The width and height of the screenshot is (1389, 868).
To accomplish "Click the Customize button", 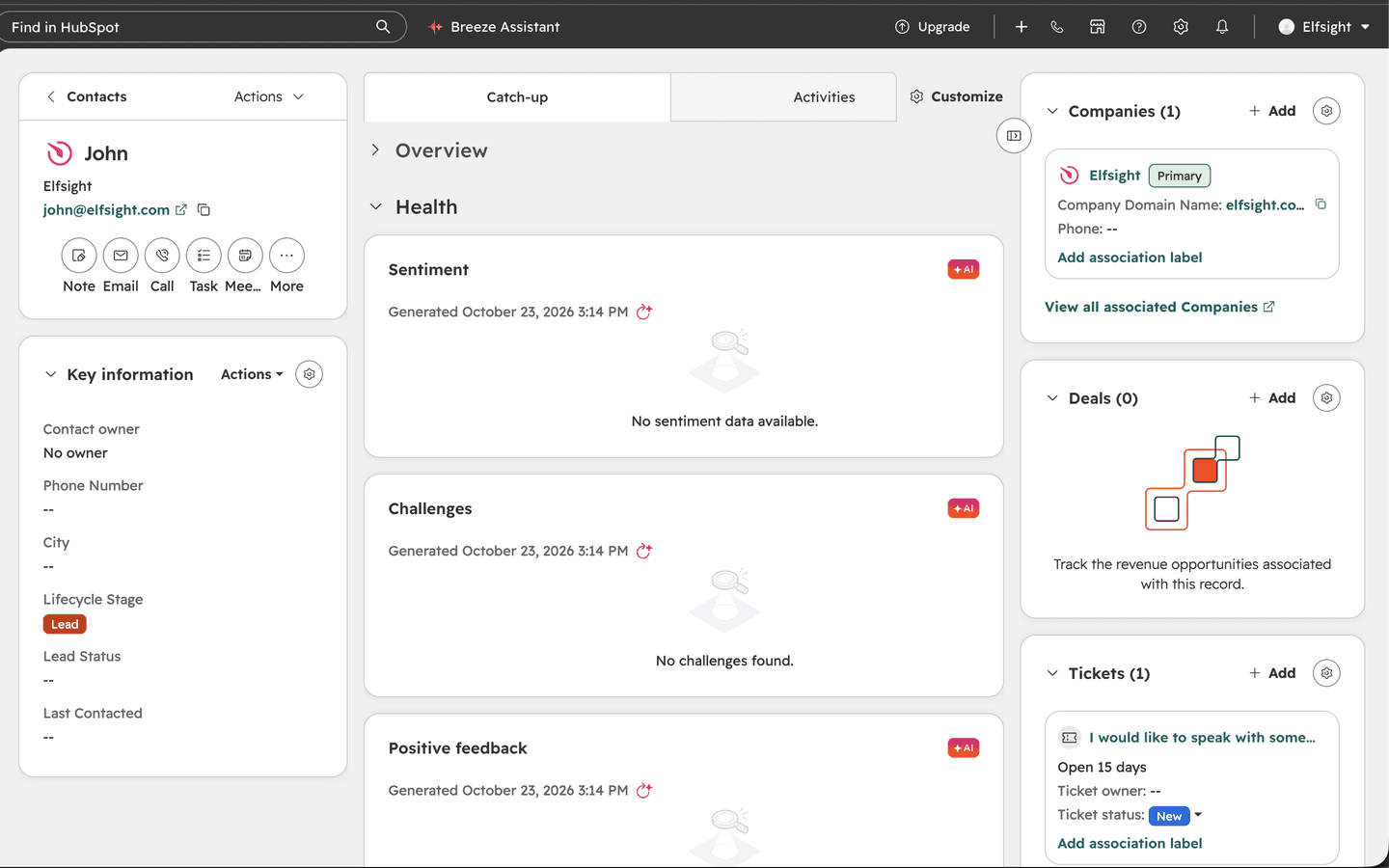I will tap(956, 96).
